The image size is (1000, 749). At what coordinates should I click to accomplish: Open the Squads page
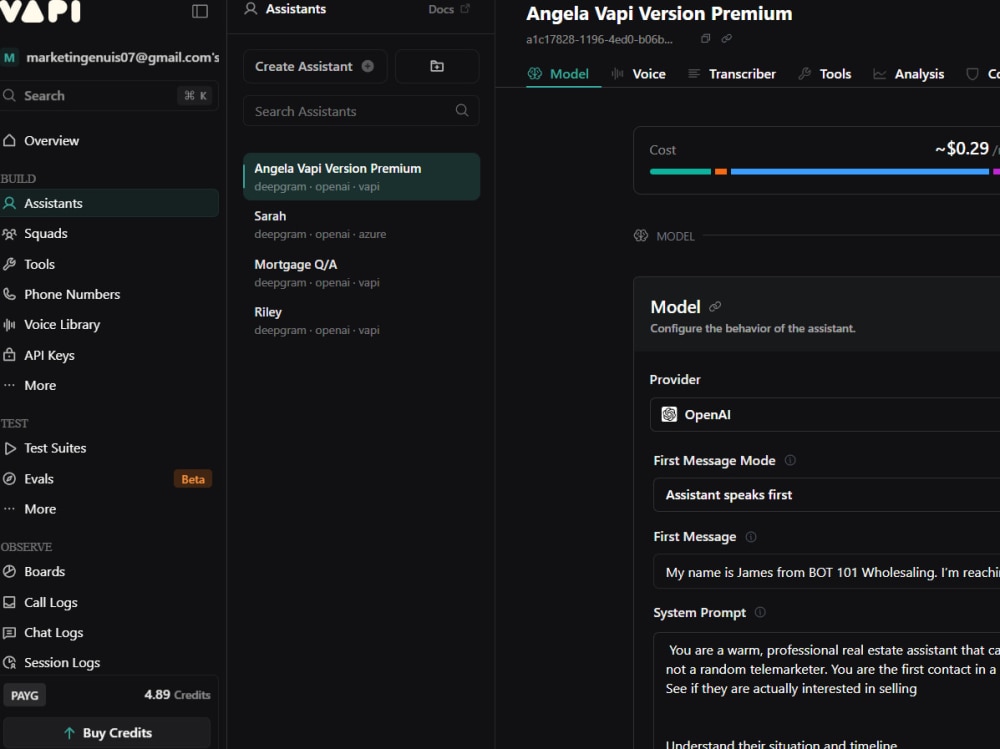(110, 234)
